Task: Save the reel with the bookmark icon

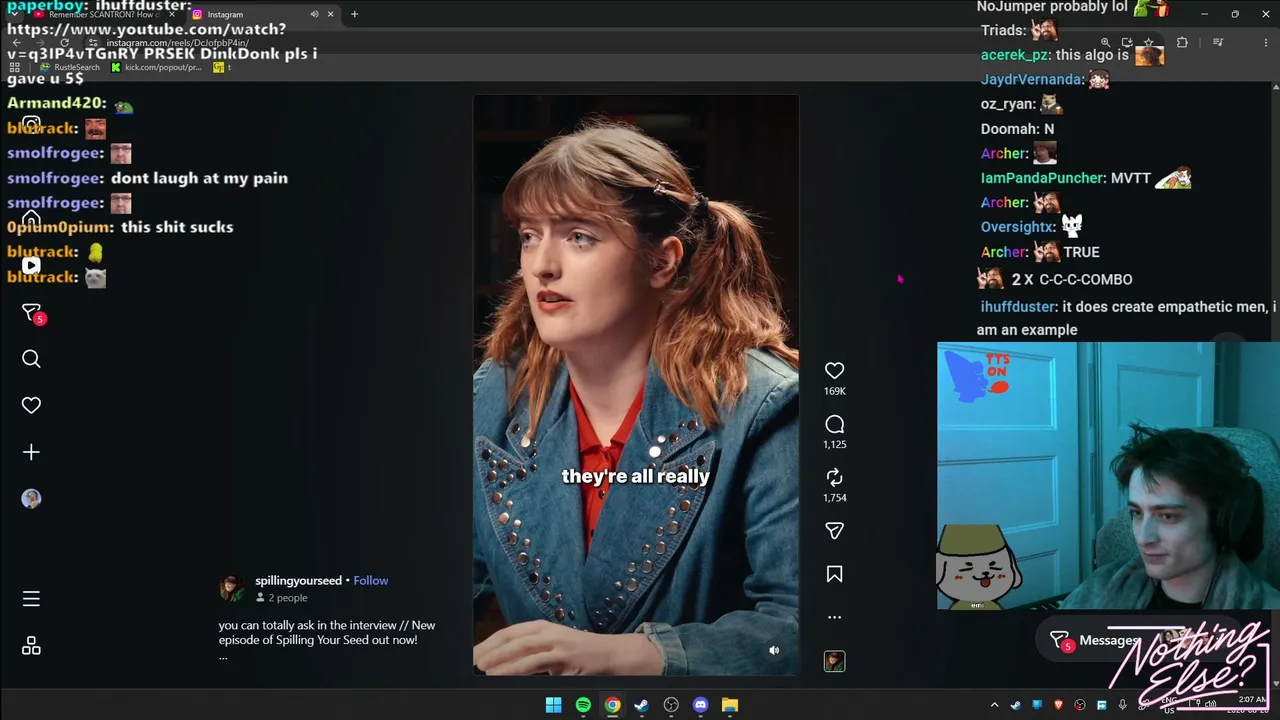Action: click(834, 574)
